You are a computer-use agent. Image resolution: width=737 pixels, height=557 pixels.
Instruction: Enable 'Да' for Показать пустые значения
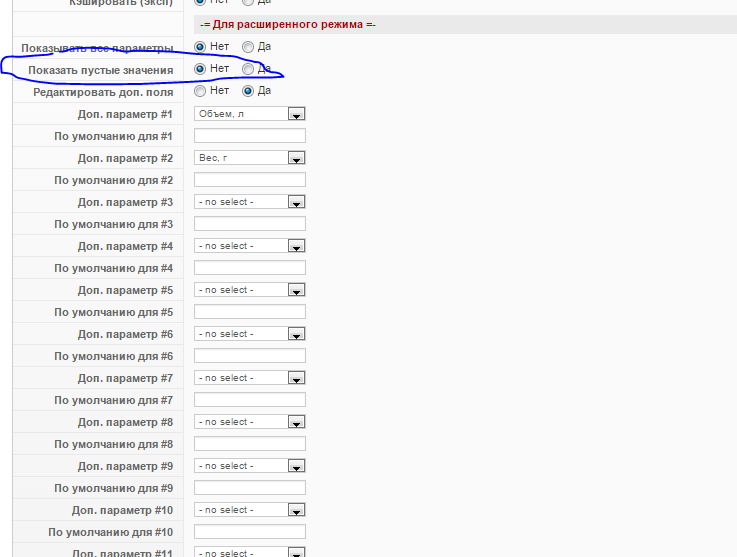248,69
